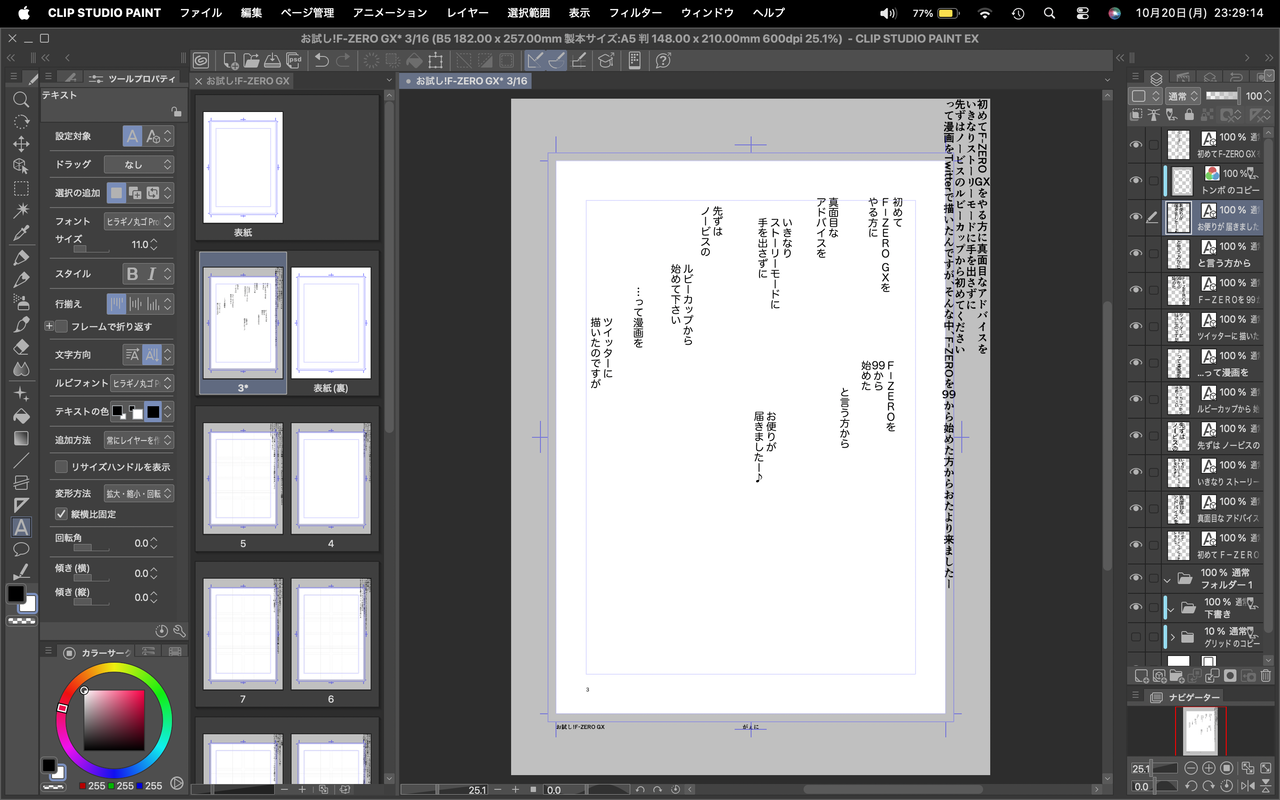
Task: Enable the フレームで折り返す checkbox
Action: coord(62,327)
